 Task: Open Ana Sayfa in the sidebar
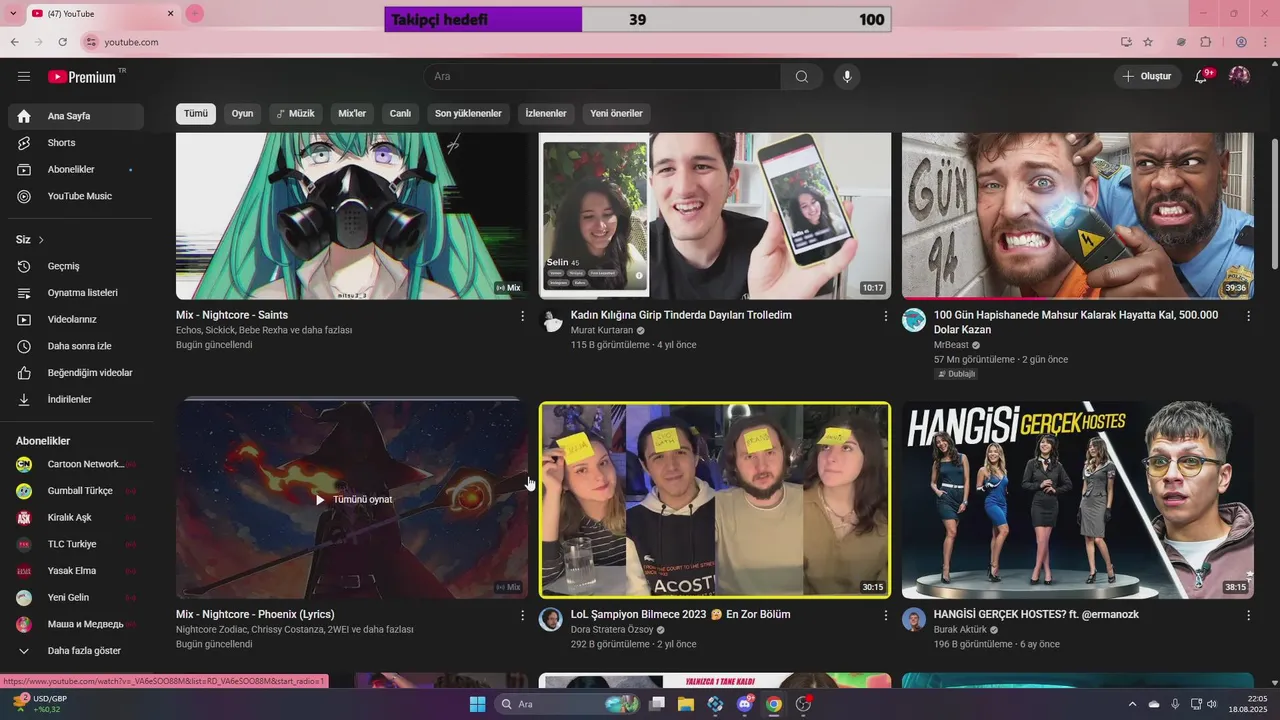tap(76, 116)
